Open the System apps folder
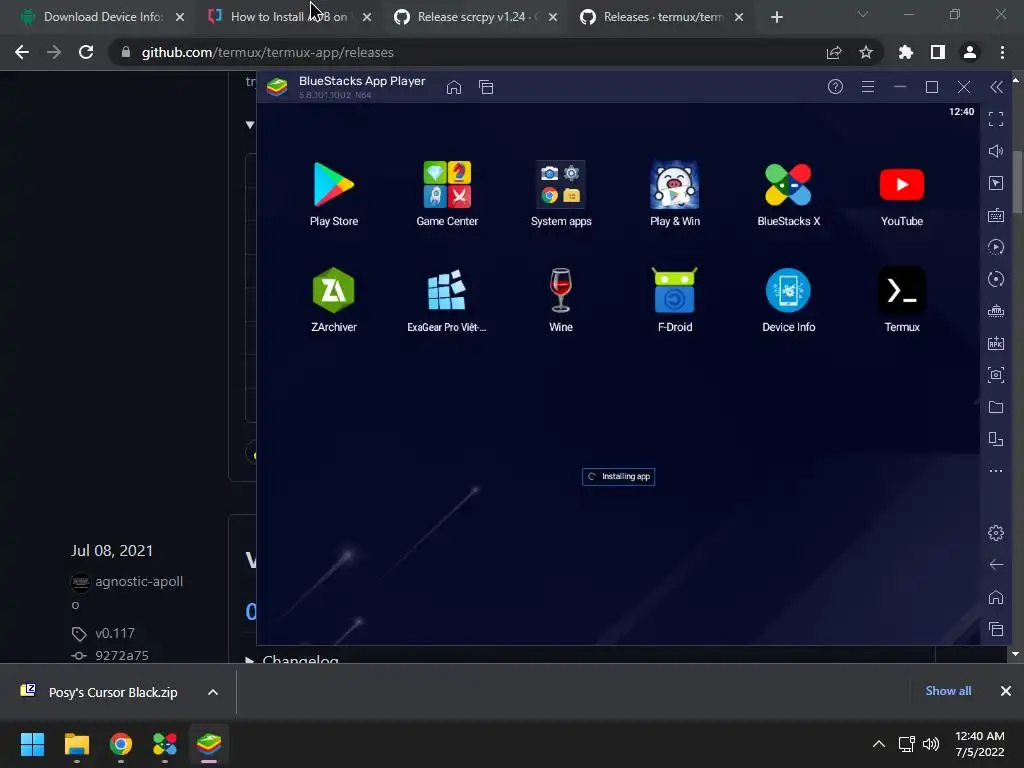Screen dimensions: 1024x768 click(561, 193)
